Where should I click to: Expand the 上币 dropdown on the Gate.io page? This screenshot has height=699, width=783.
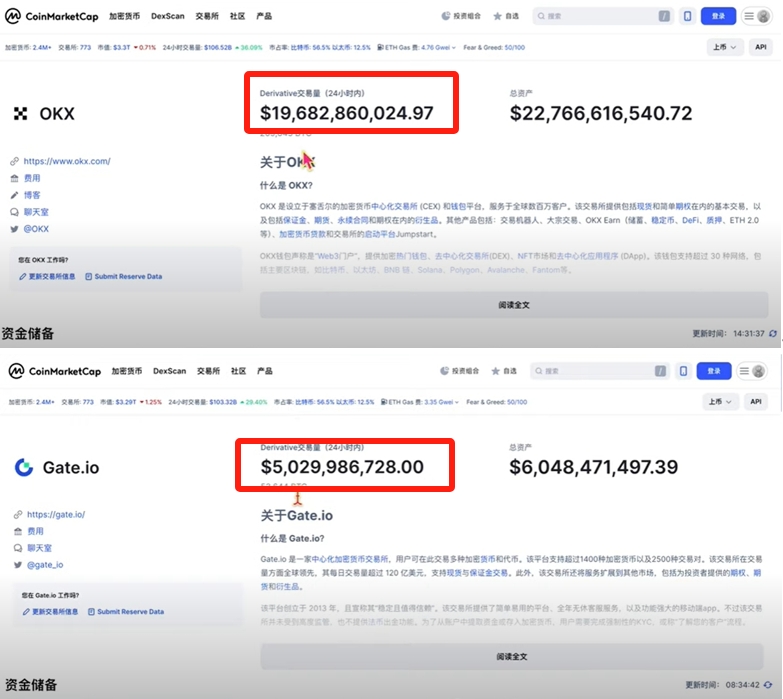click(x=721, y=401)
